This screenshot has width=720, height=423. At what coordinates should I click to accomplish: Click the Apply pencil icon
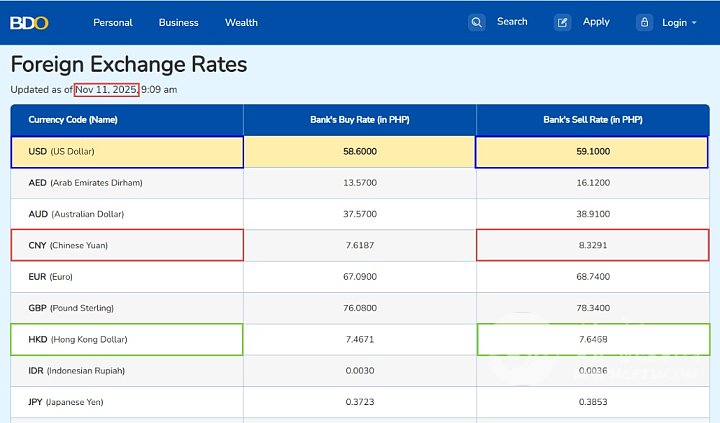point(563,22)
